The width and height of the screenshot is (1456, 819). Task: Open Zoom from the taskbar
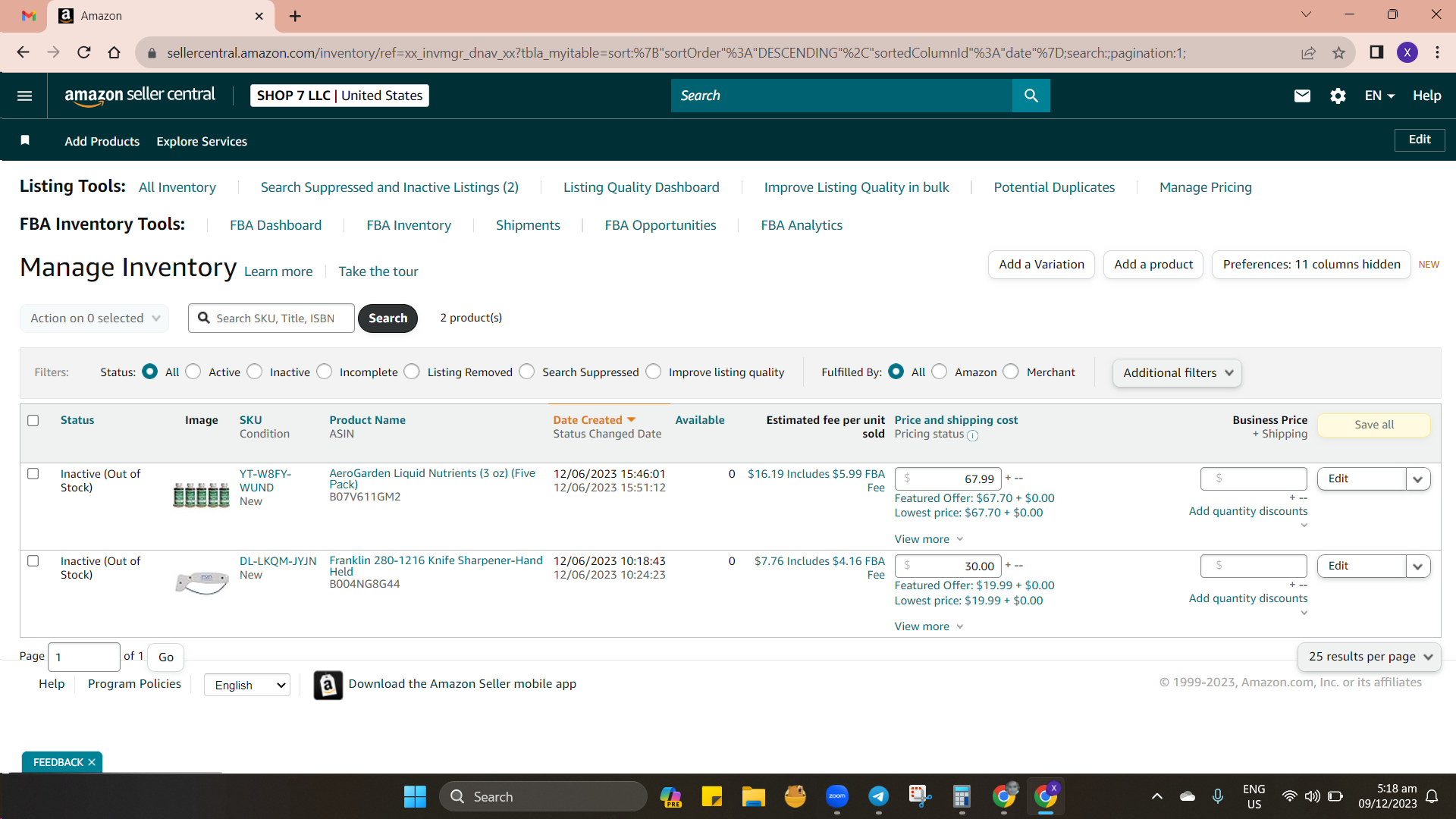click(837, 796)
